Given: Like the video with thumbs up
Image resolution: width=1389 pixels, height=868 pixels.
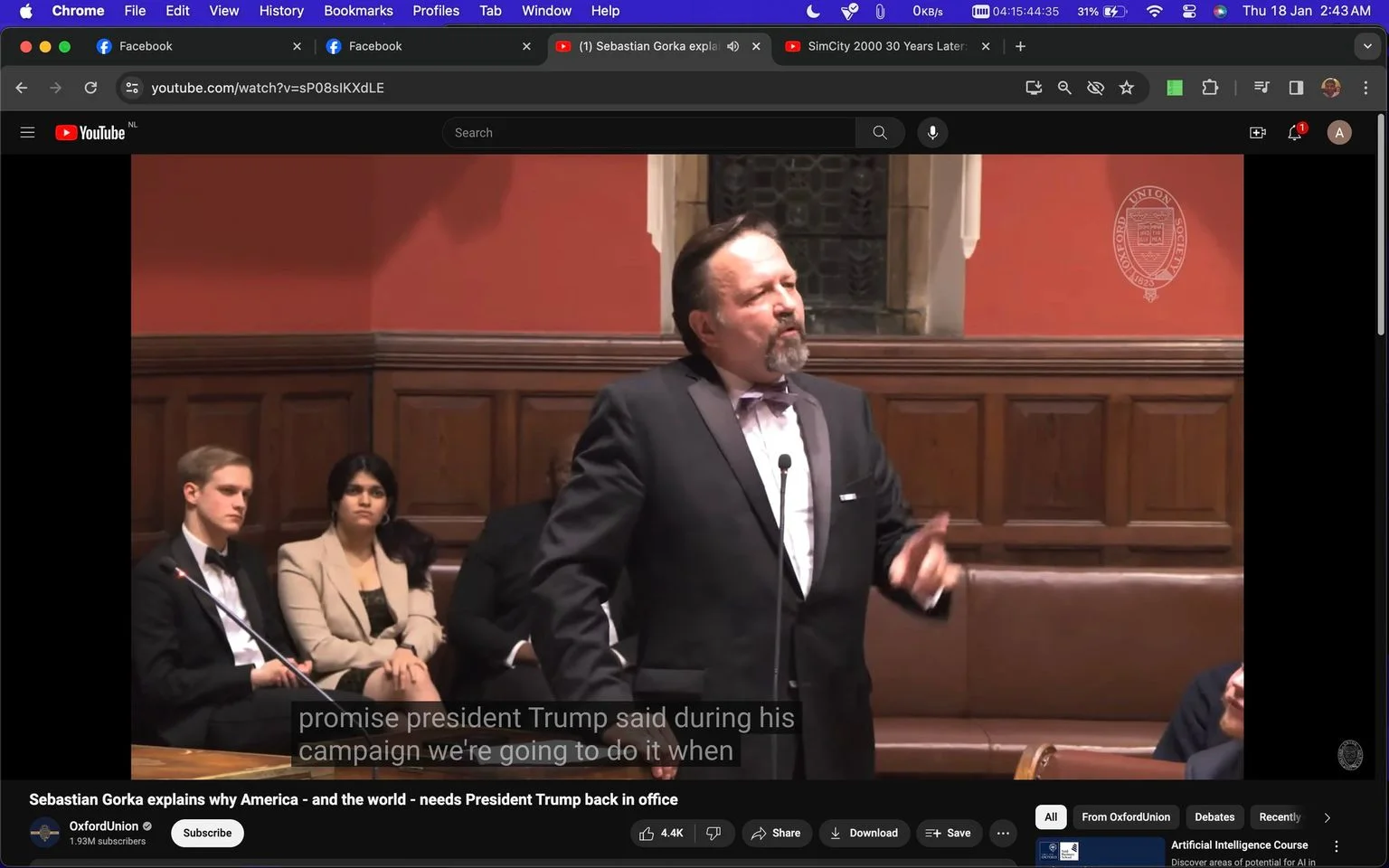Looking at the screenshot, I should click(661, 834).
